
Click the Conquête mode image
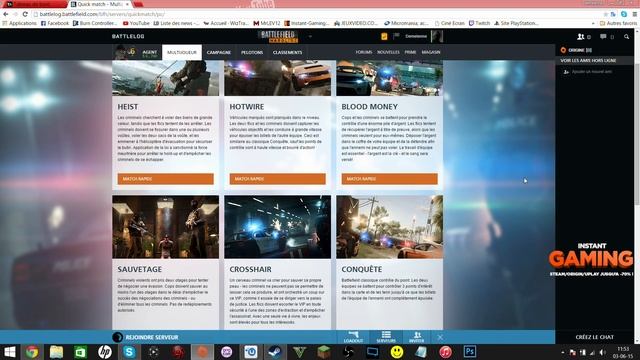pos(389,227)
